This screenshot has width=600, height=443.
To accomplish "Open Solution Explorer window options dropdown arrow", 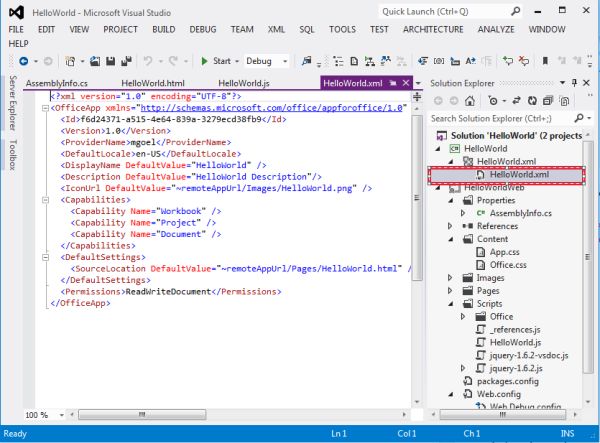I will click(562, 83).
